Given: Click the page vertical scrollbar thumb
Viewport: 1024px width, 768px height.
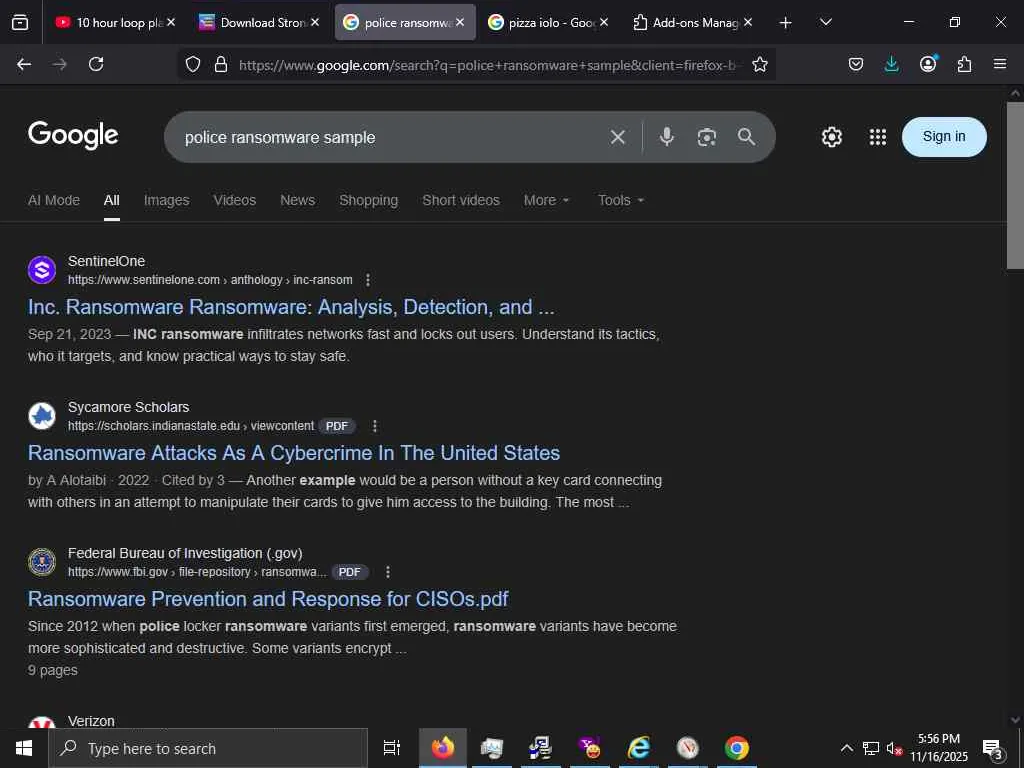Looking at the screenshot, I should (1014, 185).
